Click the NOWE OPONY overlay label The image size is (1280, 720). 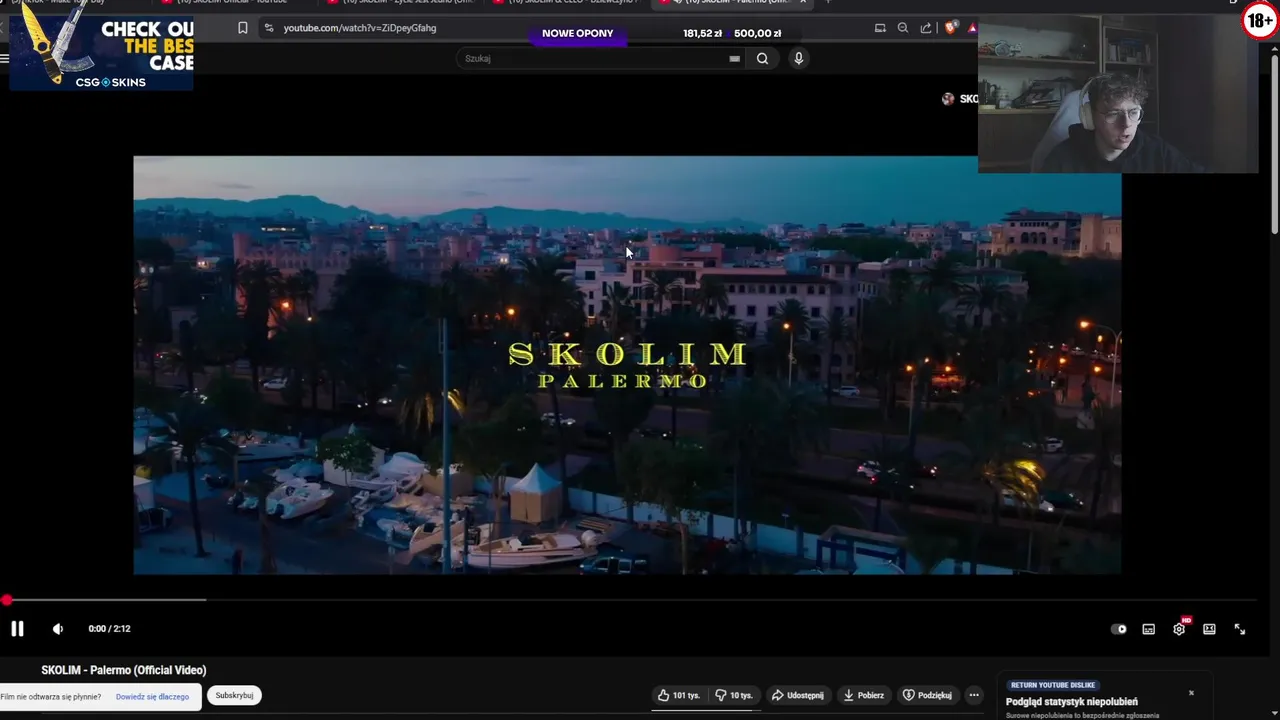tap(577, 33)
